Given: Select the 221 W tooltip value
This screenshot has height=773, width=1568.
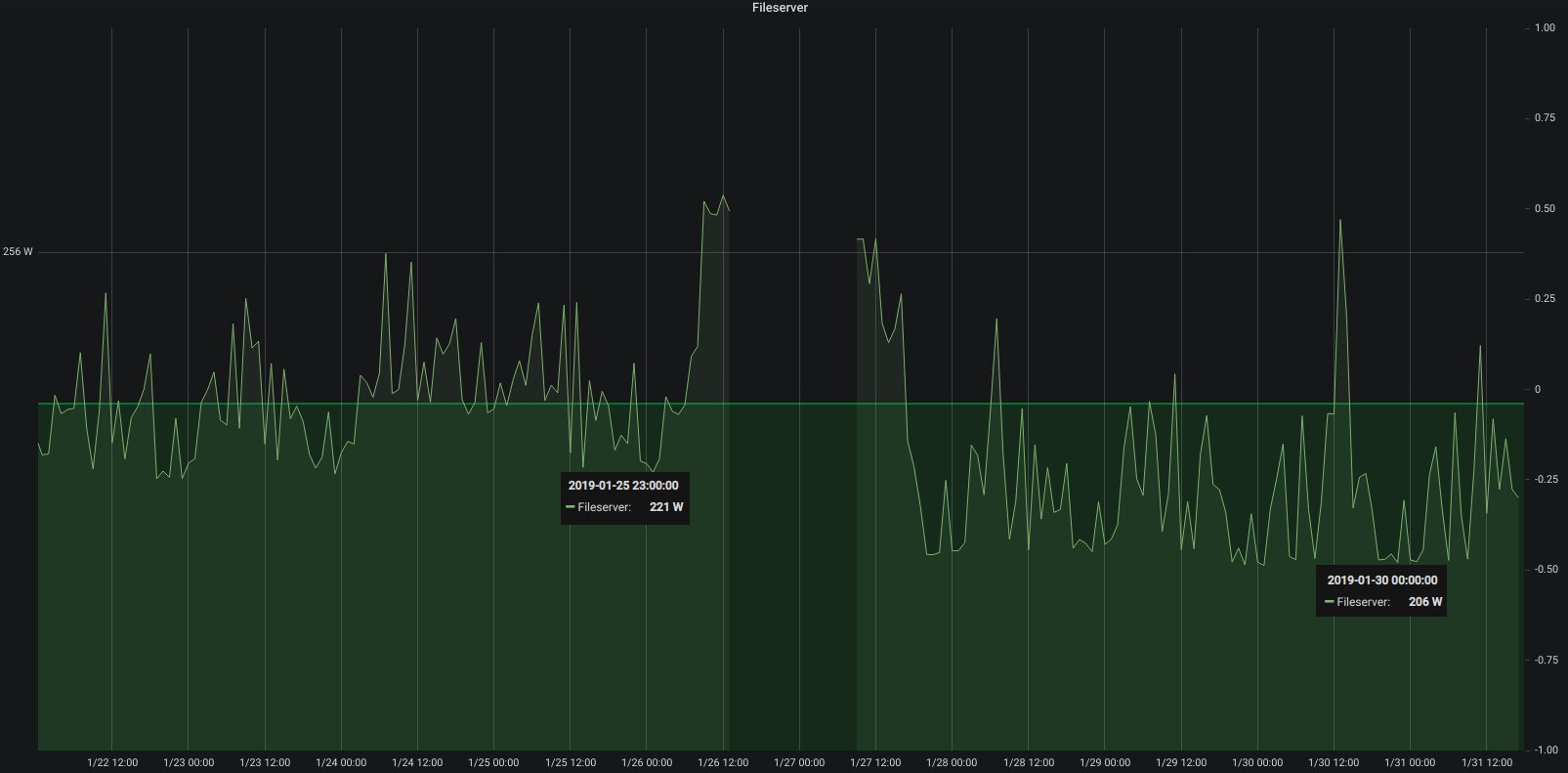Looking at the screenshot, I should point(665,507).
